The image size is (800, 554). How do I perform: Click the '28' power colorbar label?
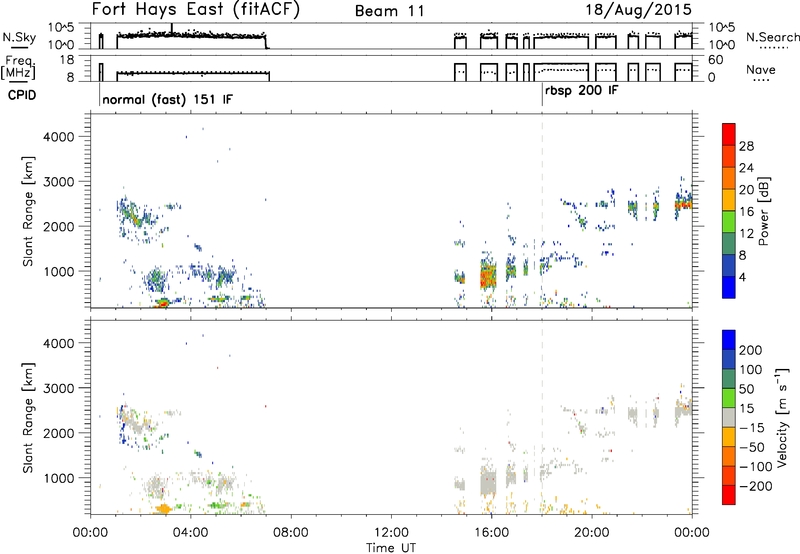coord(746,146)
